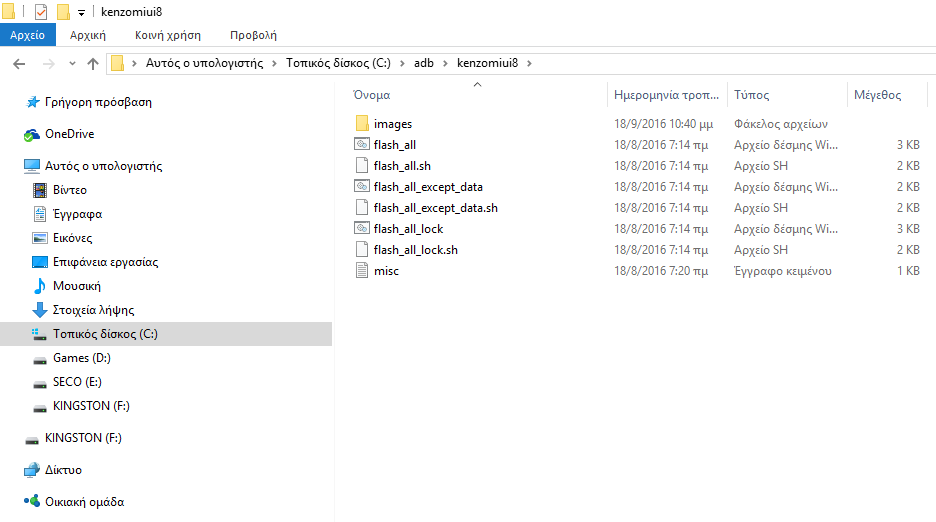Screen dimensions: 936x522
Task: Click the Up directory arrow icon
Action: [x=93, y=64]
